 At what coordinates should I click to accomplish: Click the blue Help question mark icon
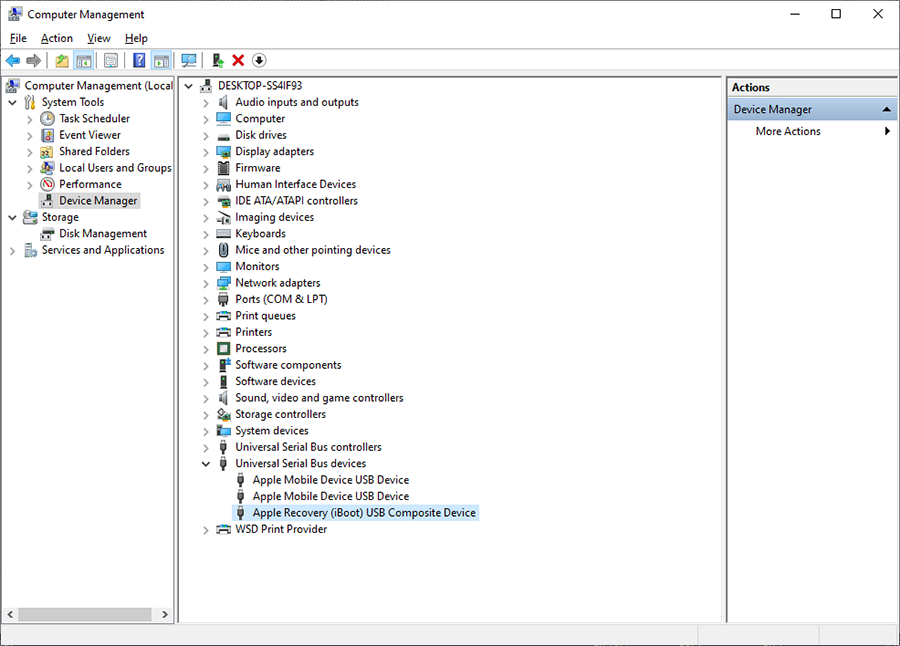(139, 61)
